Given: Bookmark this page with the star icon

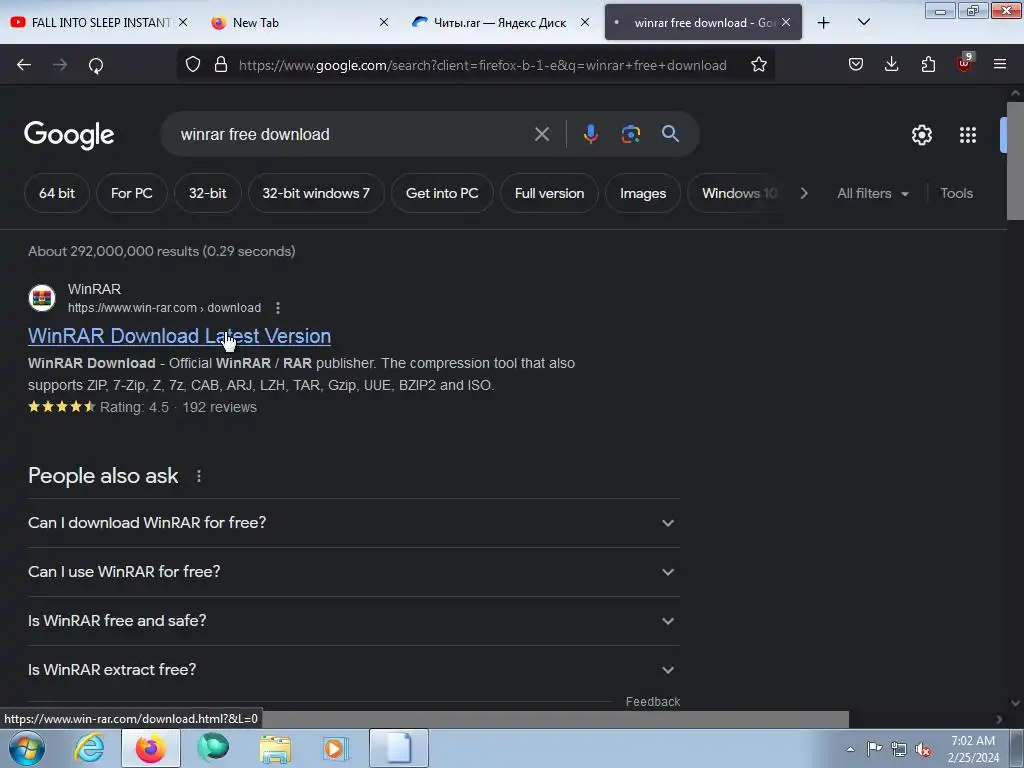Looking at the screenshot, I should 758,65.
